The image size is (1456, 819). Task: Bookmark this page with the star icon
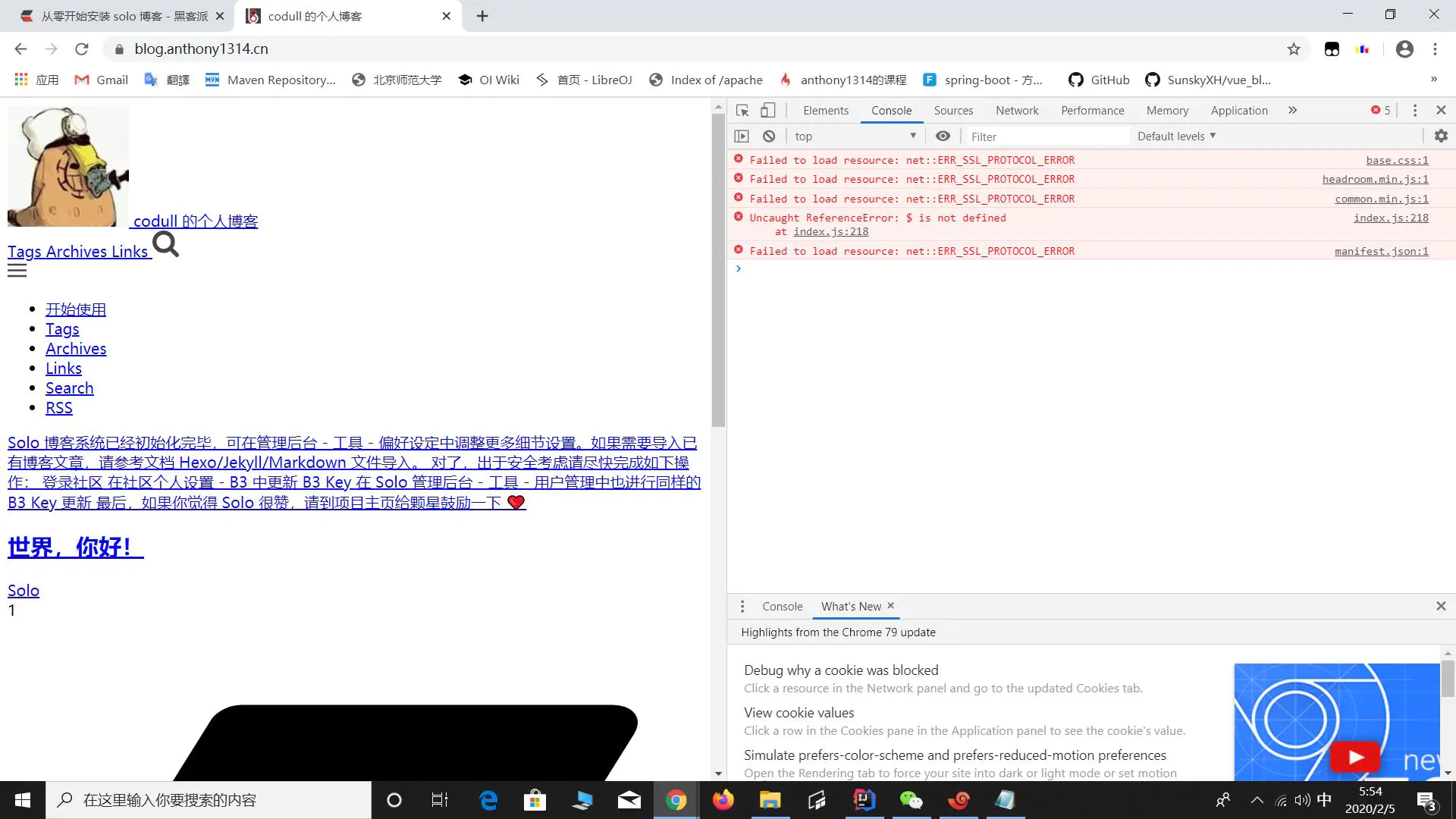1294,49
